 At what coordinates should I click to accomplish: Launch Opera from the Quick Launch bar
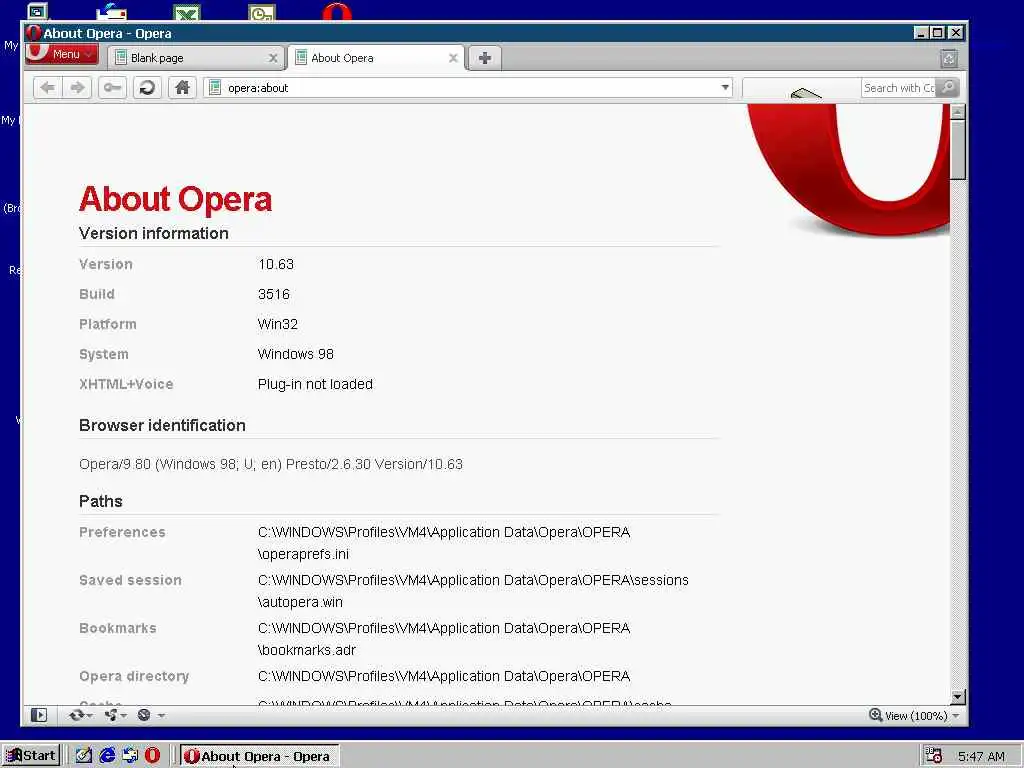tap(152, 756)
